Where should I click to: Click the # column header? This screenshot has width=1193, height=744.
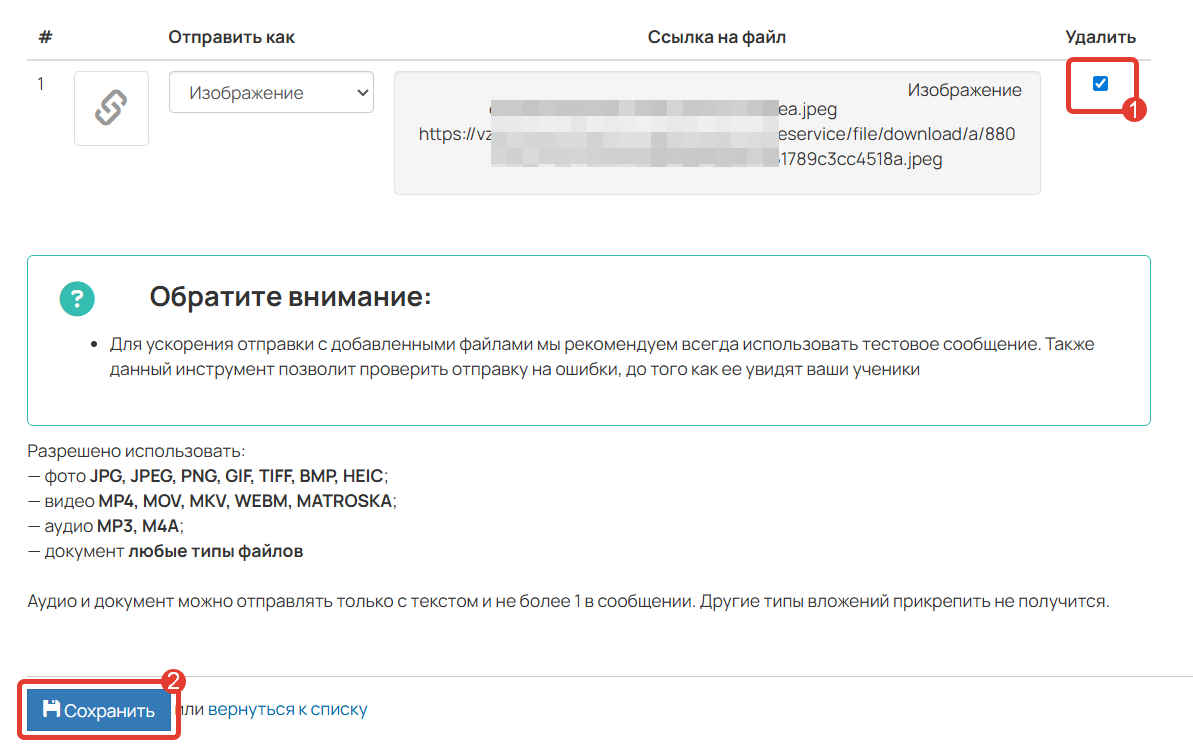click(x=45, y=37)
